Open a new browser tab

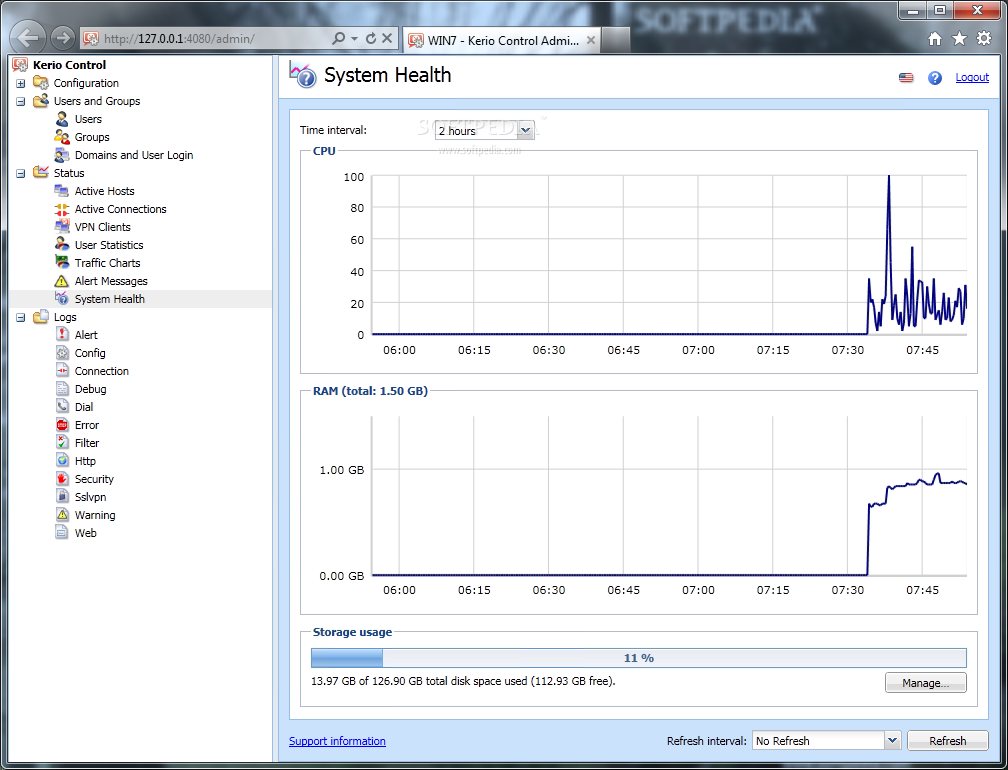click(x=615, y=40)
